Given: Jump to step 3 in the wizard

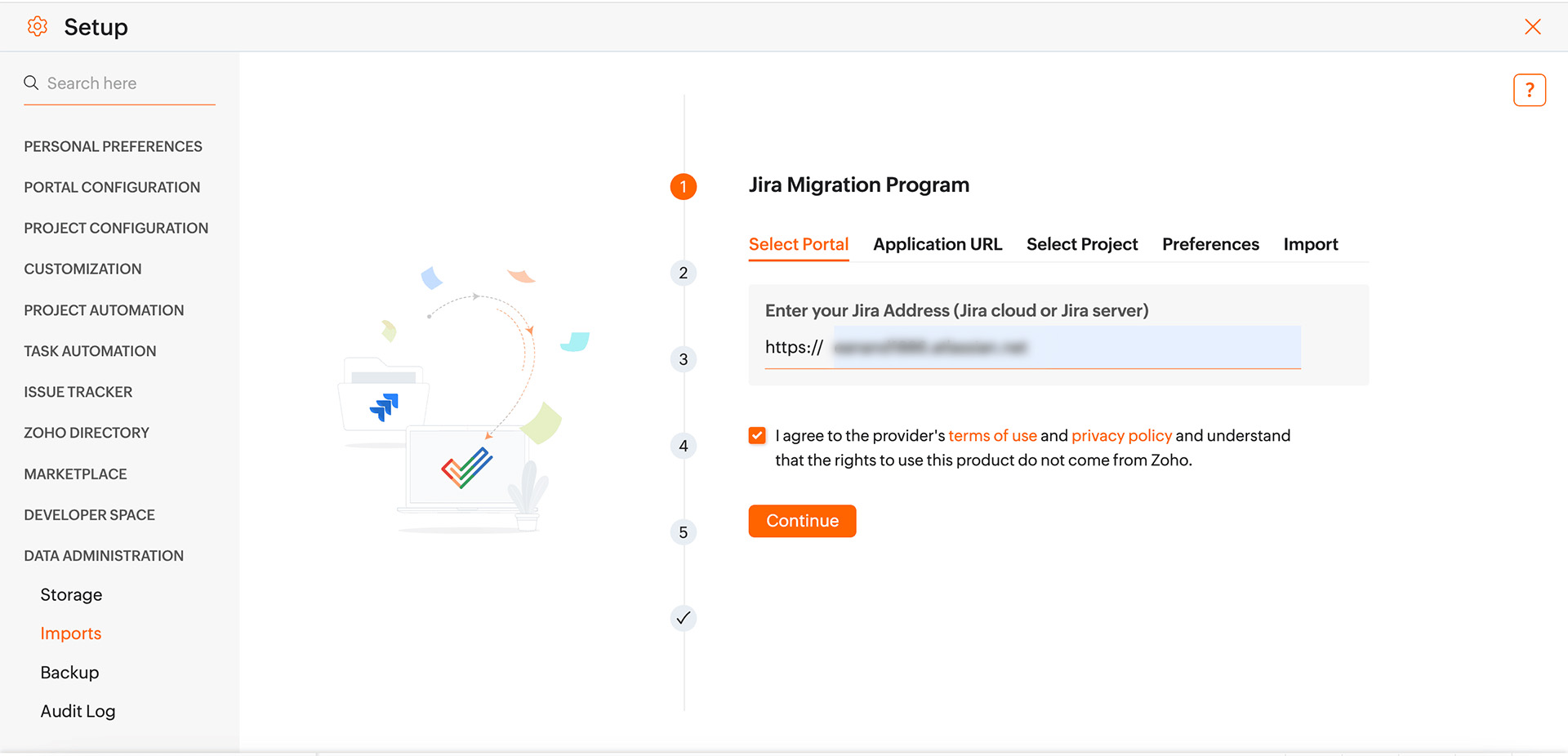Looking at the screenshot, I should [684, 359].
